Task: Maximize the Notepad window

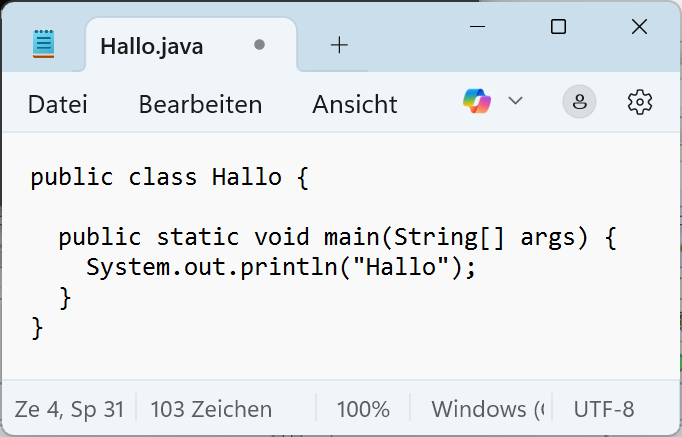Action: tap(559, 27)
